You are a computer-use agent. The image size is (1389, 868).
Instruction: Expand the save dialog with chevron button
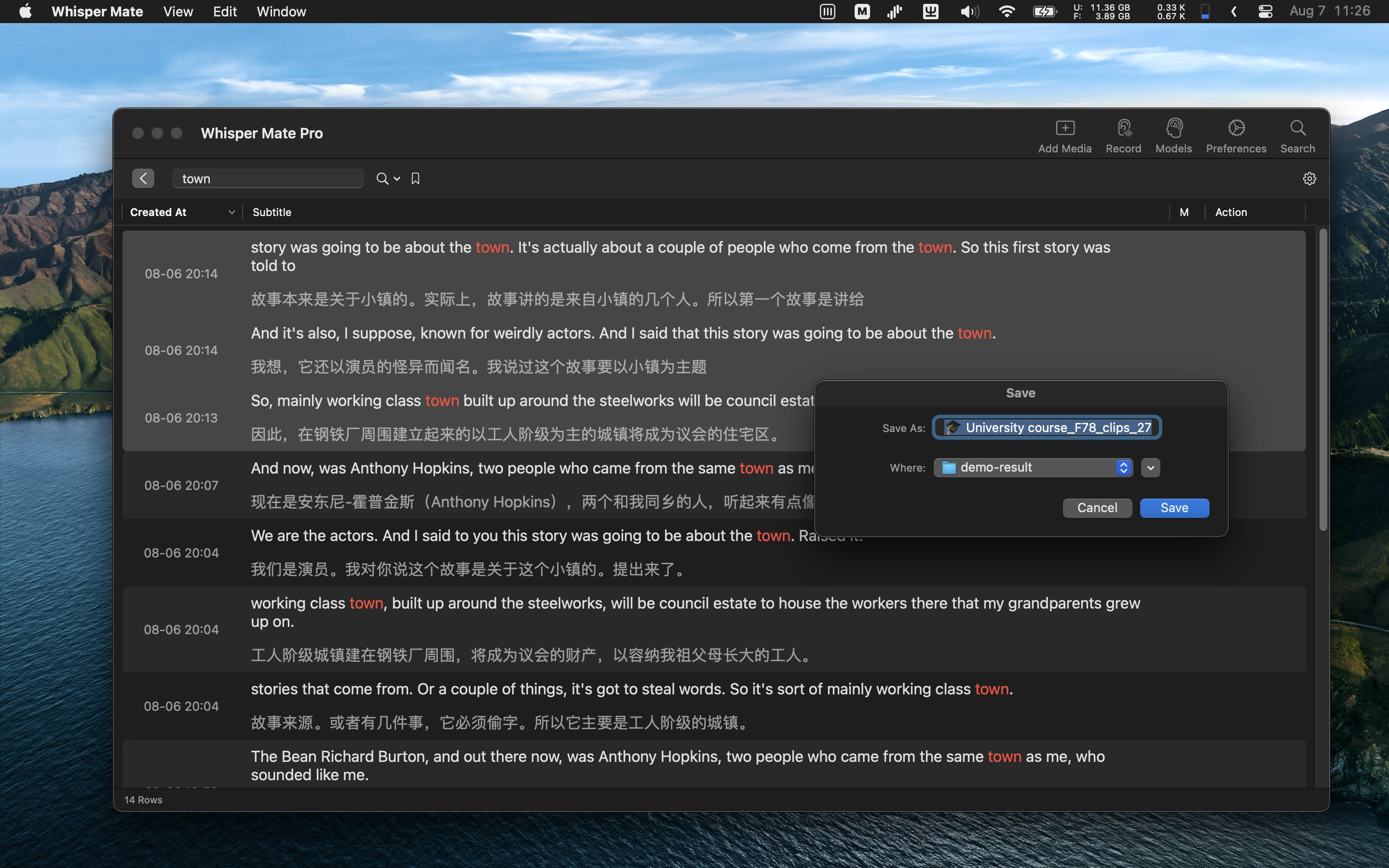[1150, 467]
